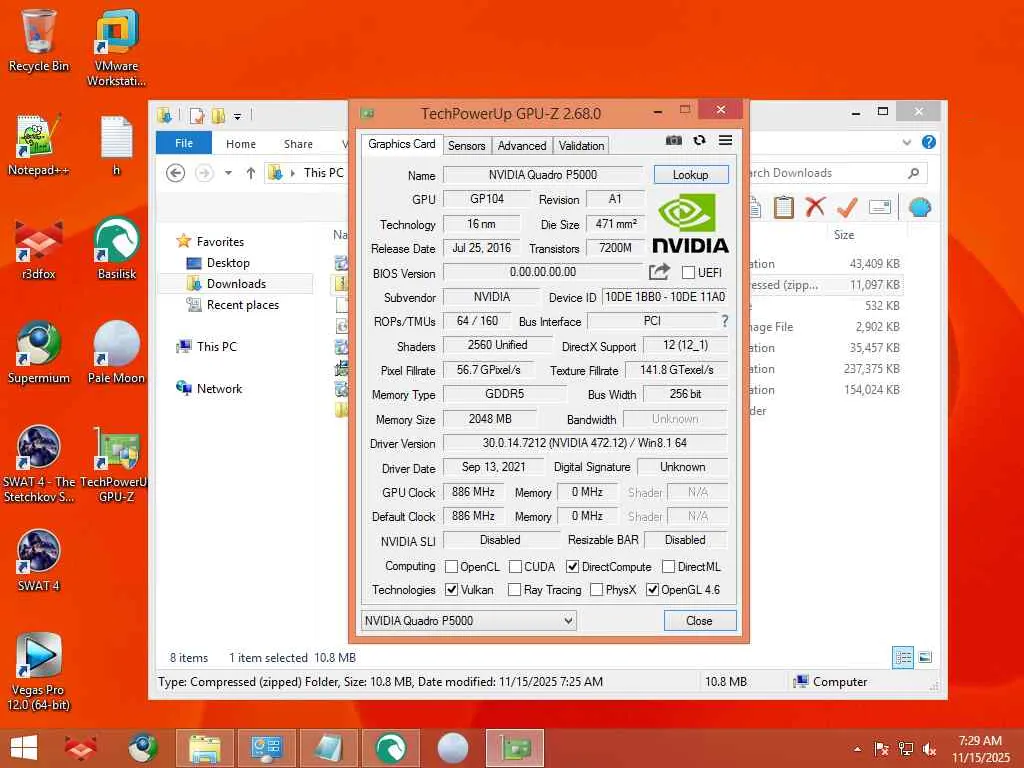Take a GPU-Z screenshot with camera icon
This screenshot has width=1024, height=768.
[x=673, y=140]
